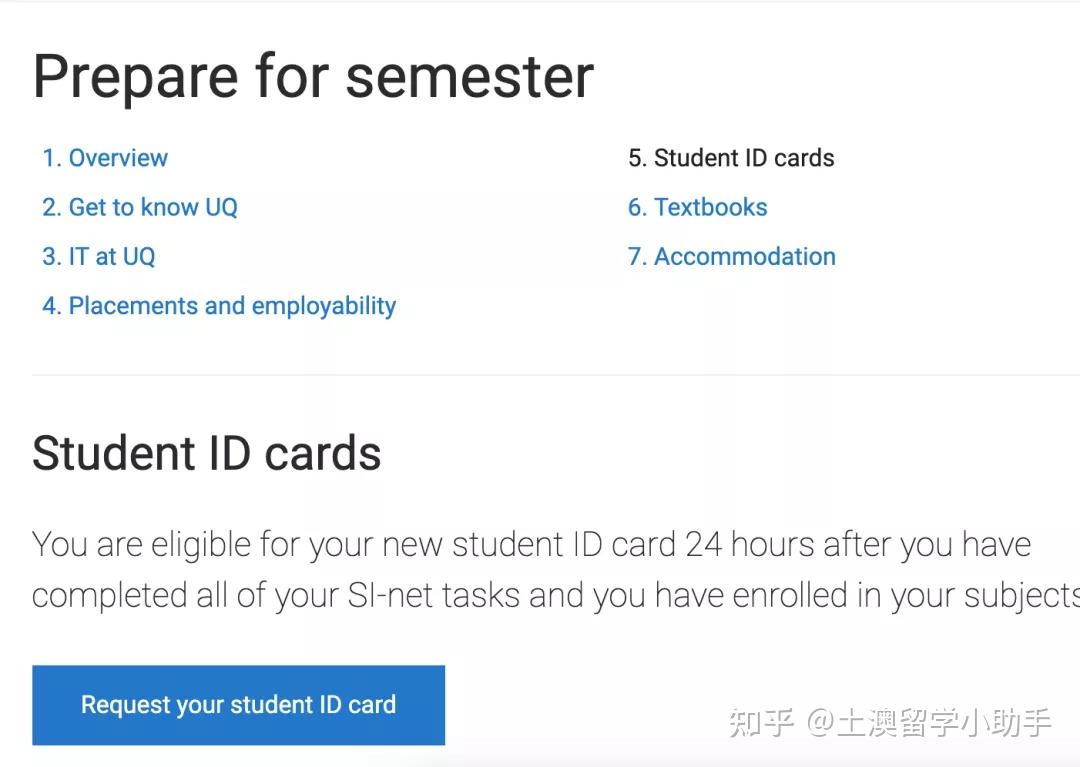Viewport: 1080px width, 767px height.
Task: Navigate to the Accommodation section
Action: [744, 256]
